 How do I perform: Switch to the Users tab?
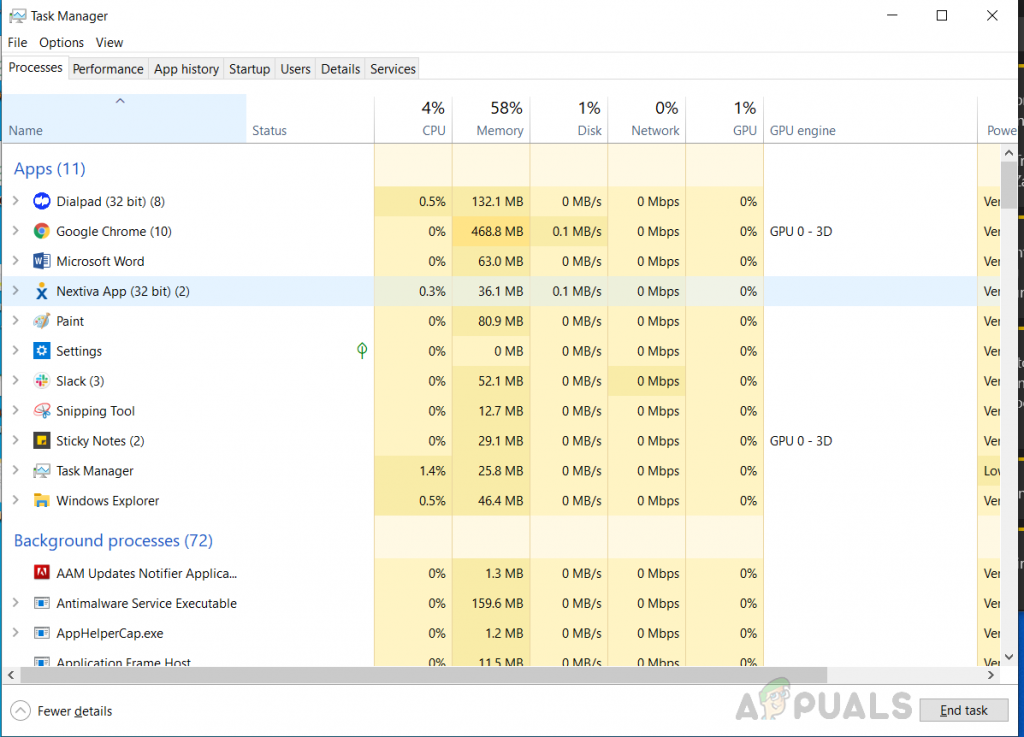[295, 69]
